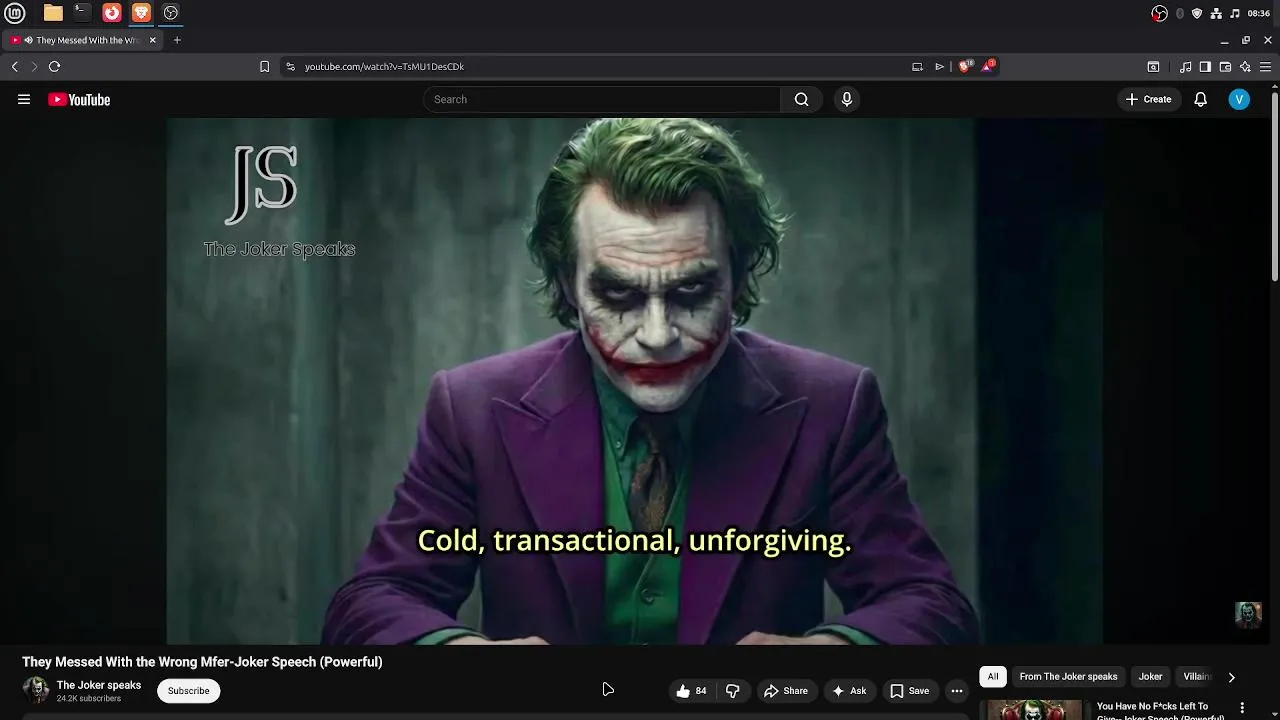Open YouTube notifications bell
This screenshot has height=720, width=1280.
click(x=1201, y=99)
